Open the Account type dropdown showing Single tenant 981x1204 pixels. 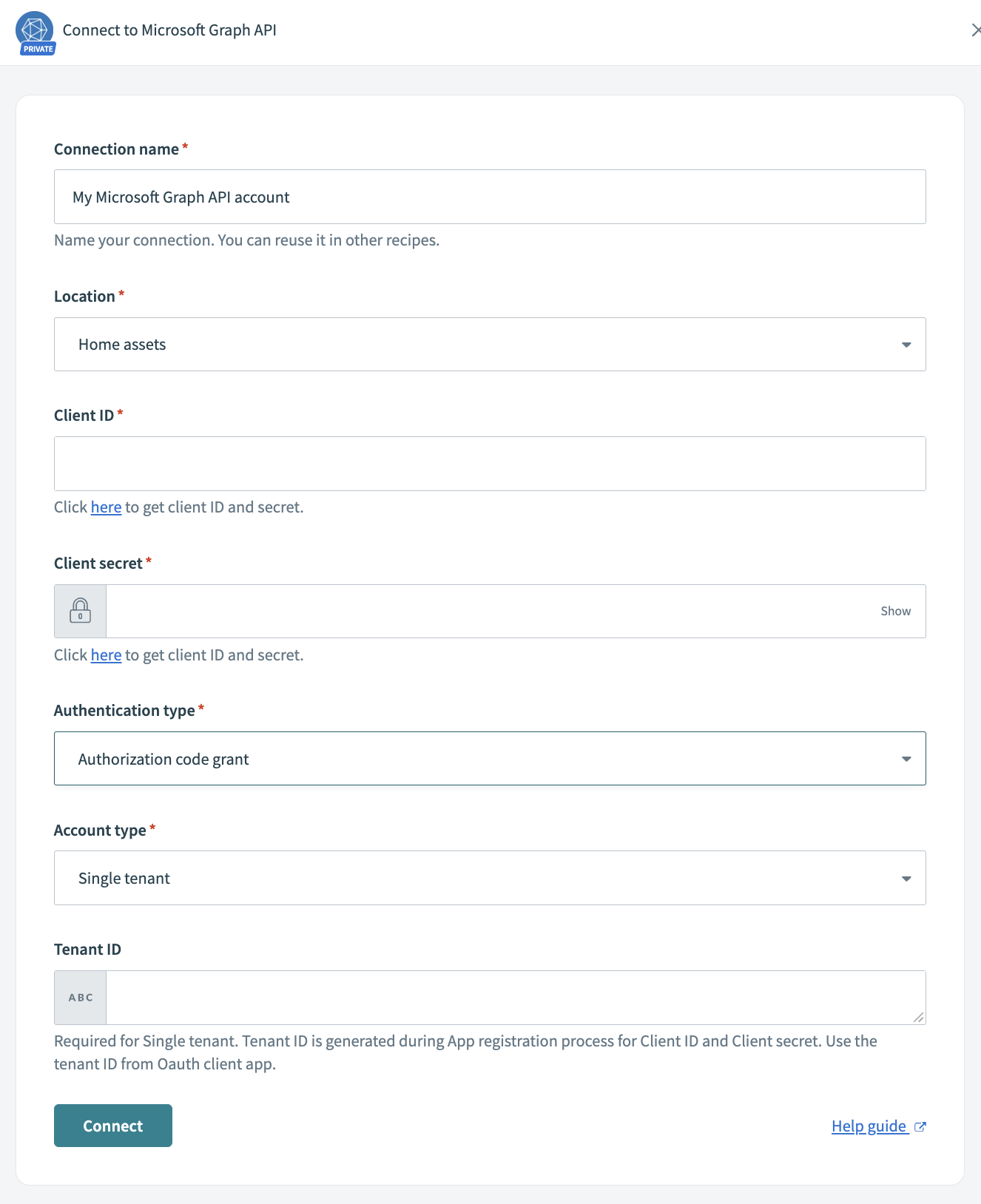(906, 878)
